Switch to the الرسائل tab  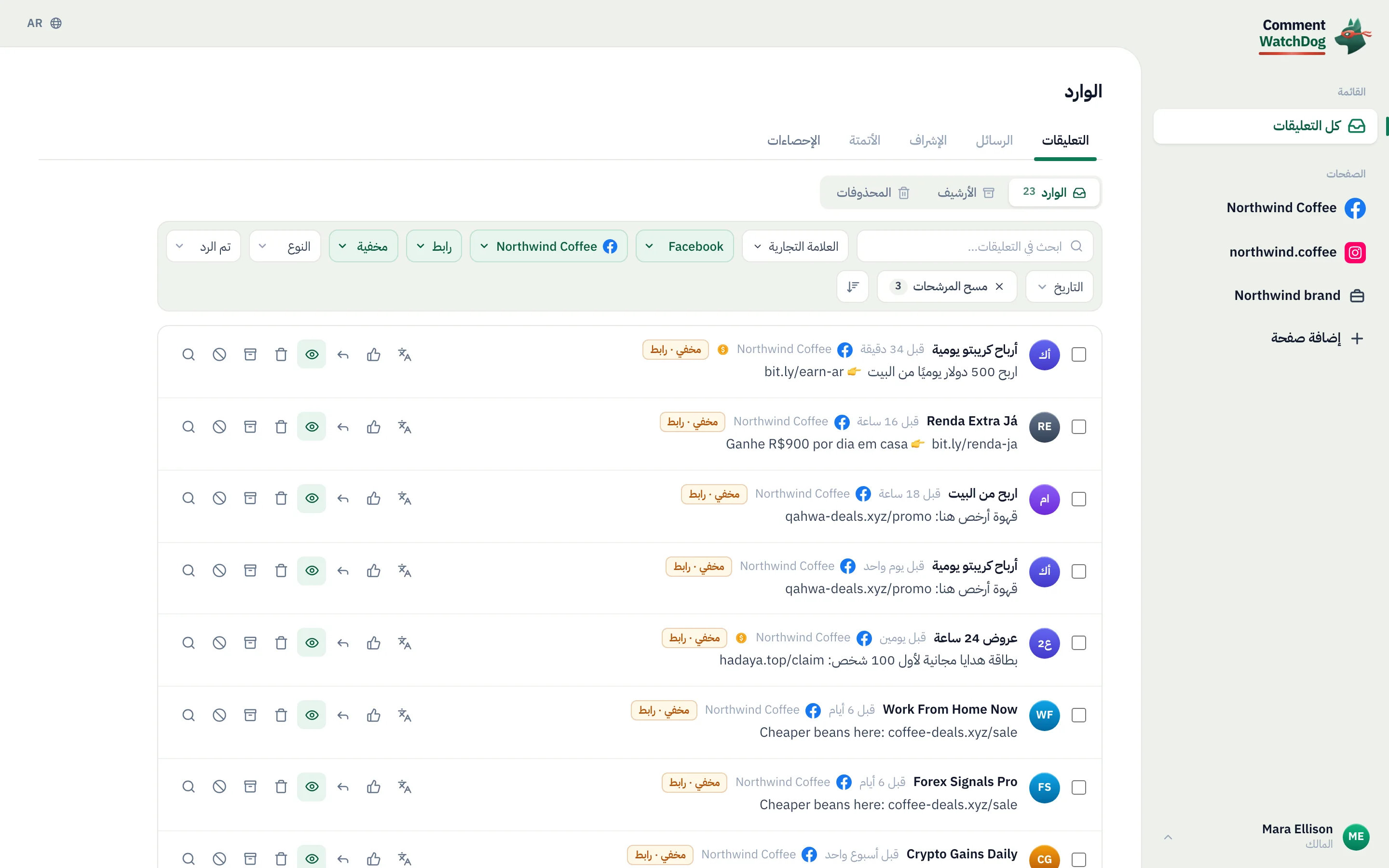click(x=994, y=141)
